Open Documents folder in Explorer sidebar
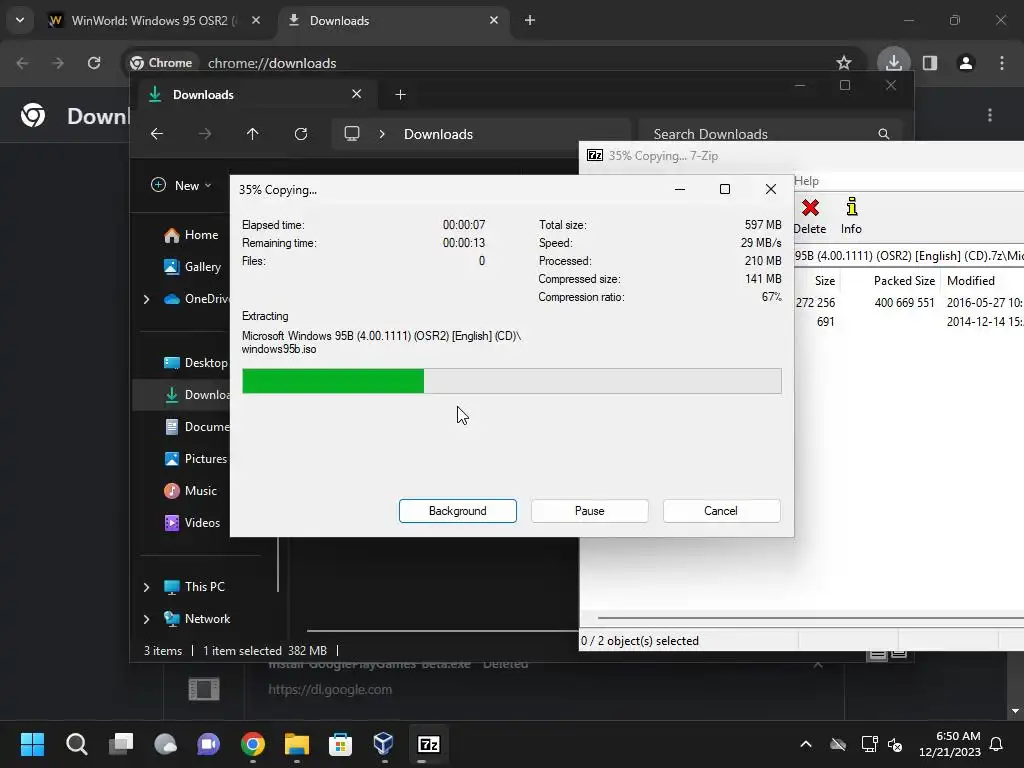The image size is (1024, 768). (196, 426)
